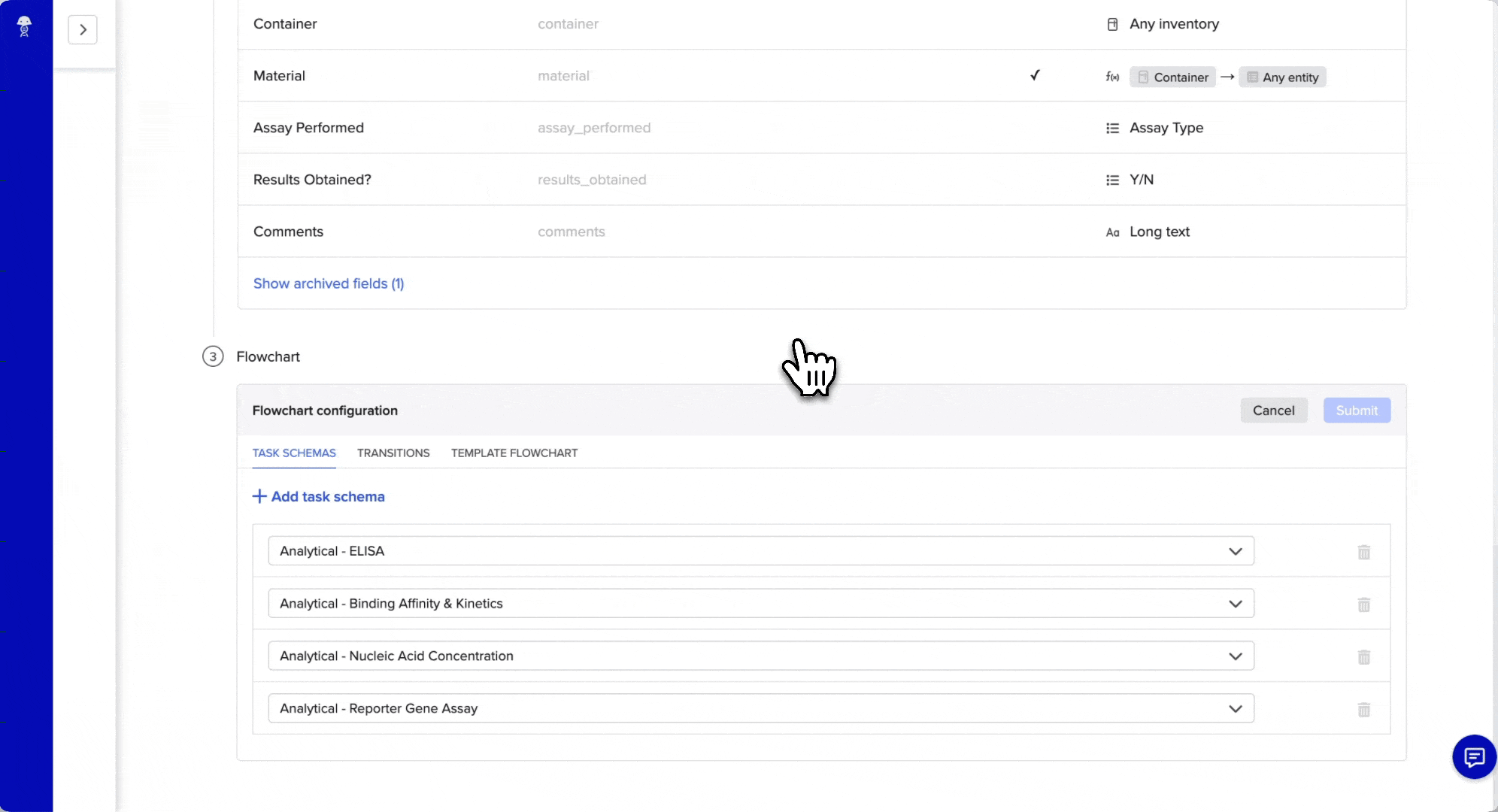Open the Template Flowchart tab
Viewport: 1498px width, 812px height.
[x=514, y=453]
